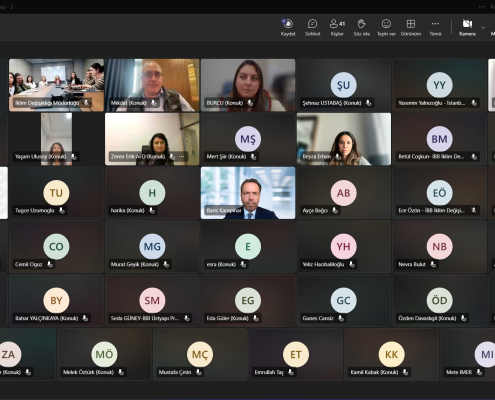This screenshot has height=400, width=495.
Task: Select Beyza Erhan's video tile
Action: click(x=344, y=139)
